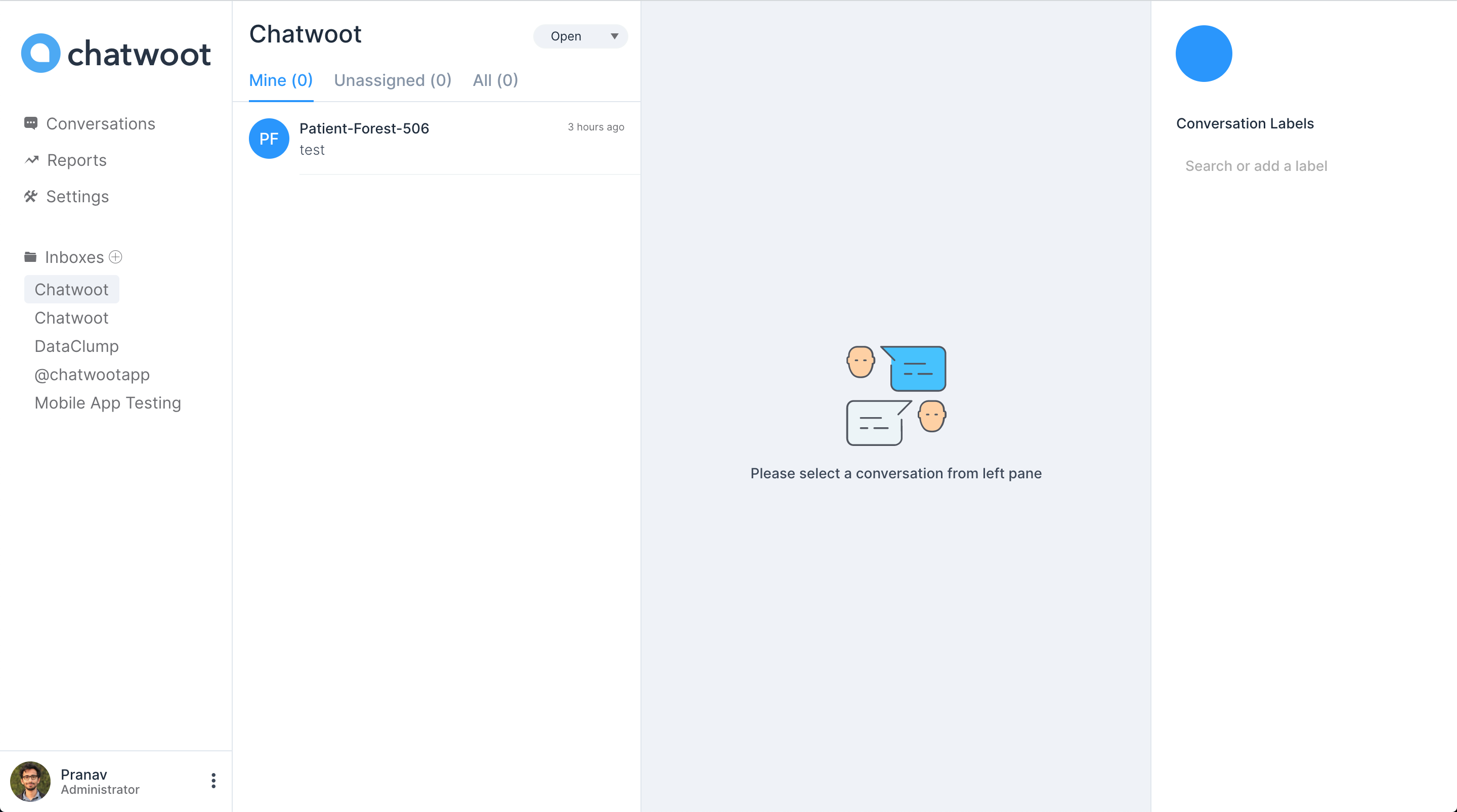Screen dimensions: 1457x812
Task: Switch to the Unassigned tab
Action: 393,80
